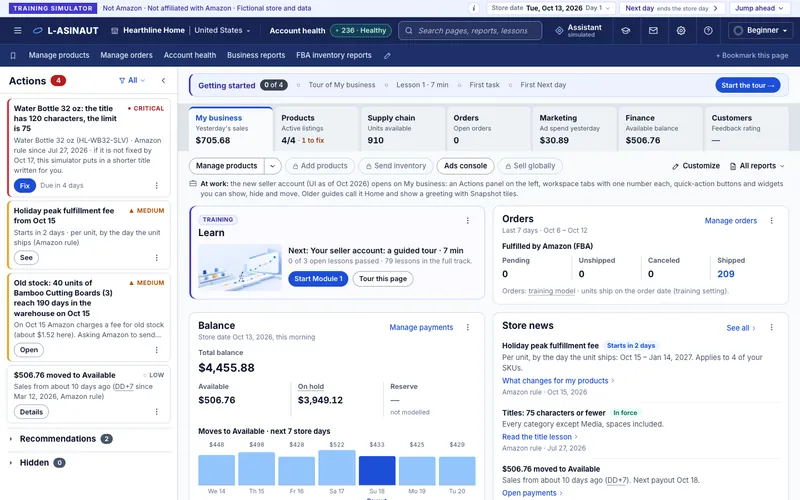
Task: Open the Manage products split-button arrow
Action: [272, 166]
